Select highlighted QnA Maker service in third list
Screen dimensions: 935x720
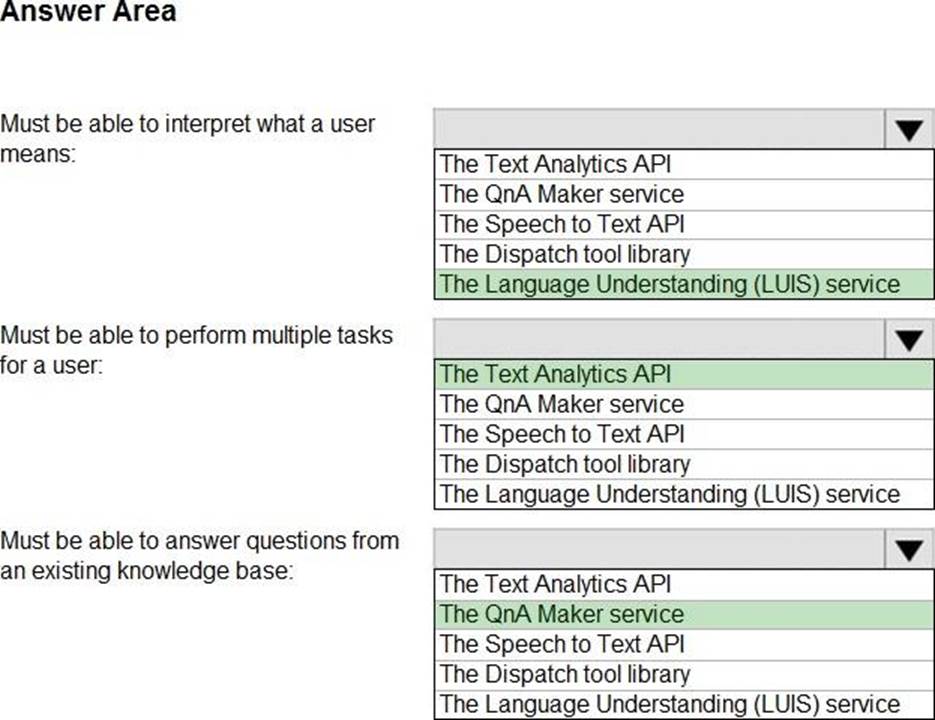pyautogui.click(x=684, y=614)
